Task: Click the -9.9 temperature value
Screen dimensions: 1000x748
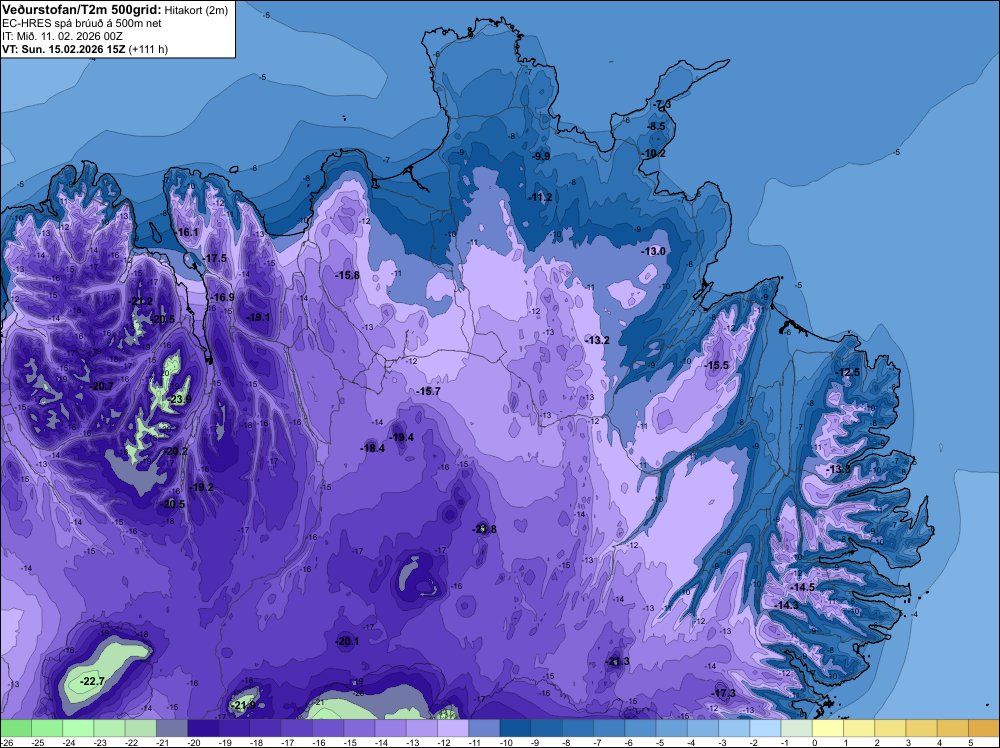Action: 541,156
